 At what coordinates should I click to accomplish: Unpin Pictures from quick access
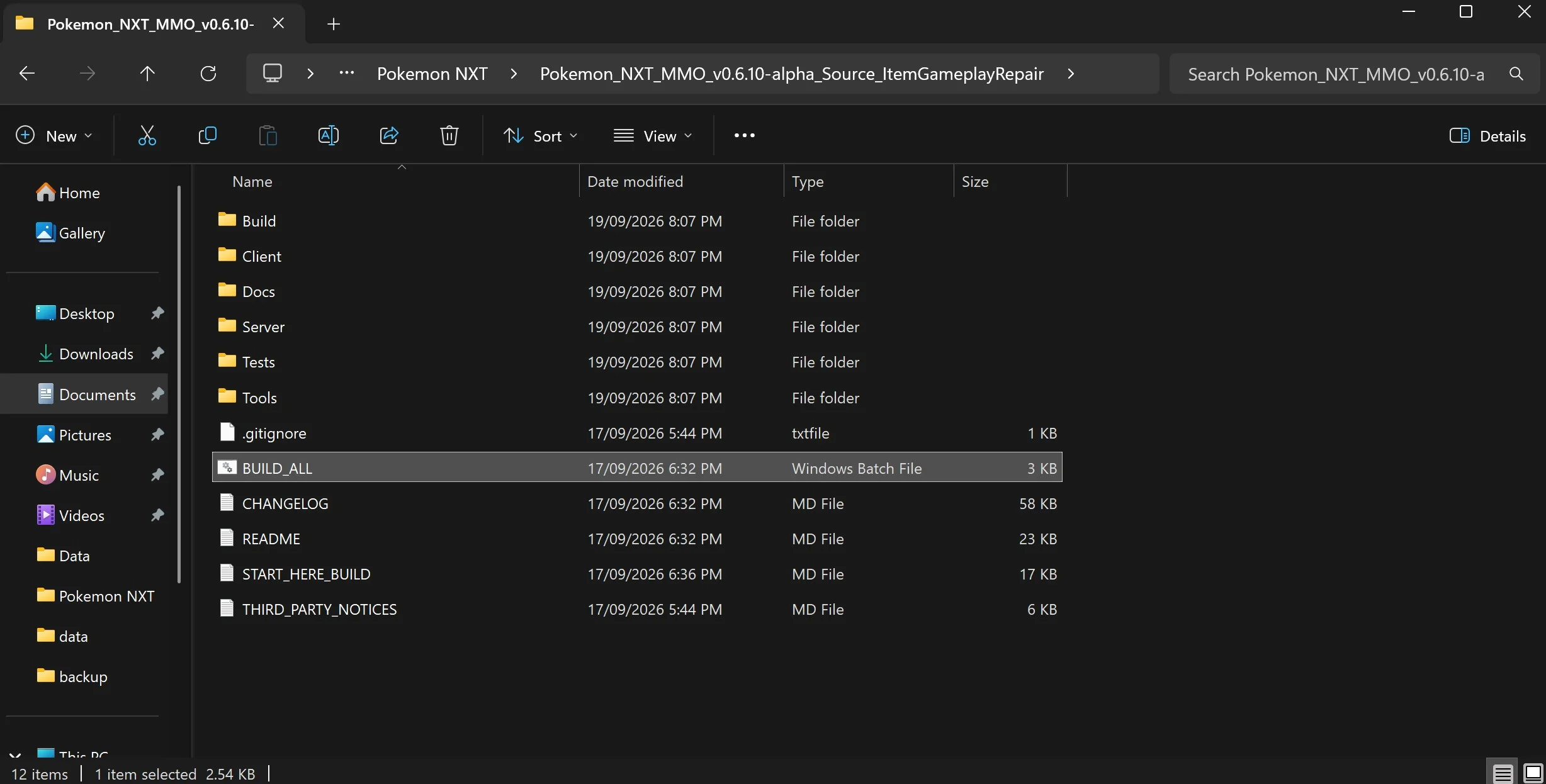pos(157,434)
